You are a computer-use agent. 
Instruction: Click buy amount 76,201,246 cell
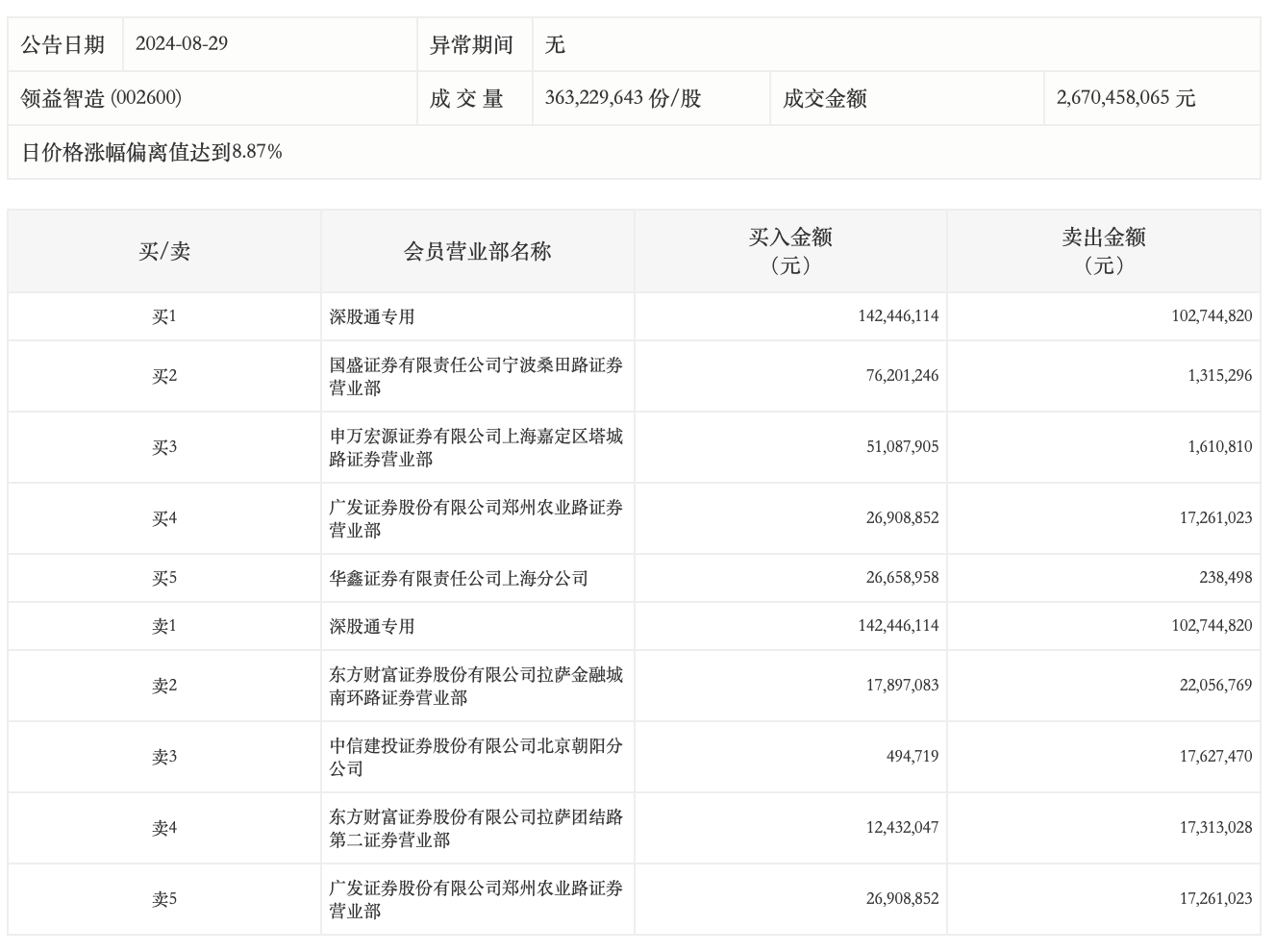point(902,376)
